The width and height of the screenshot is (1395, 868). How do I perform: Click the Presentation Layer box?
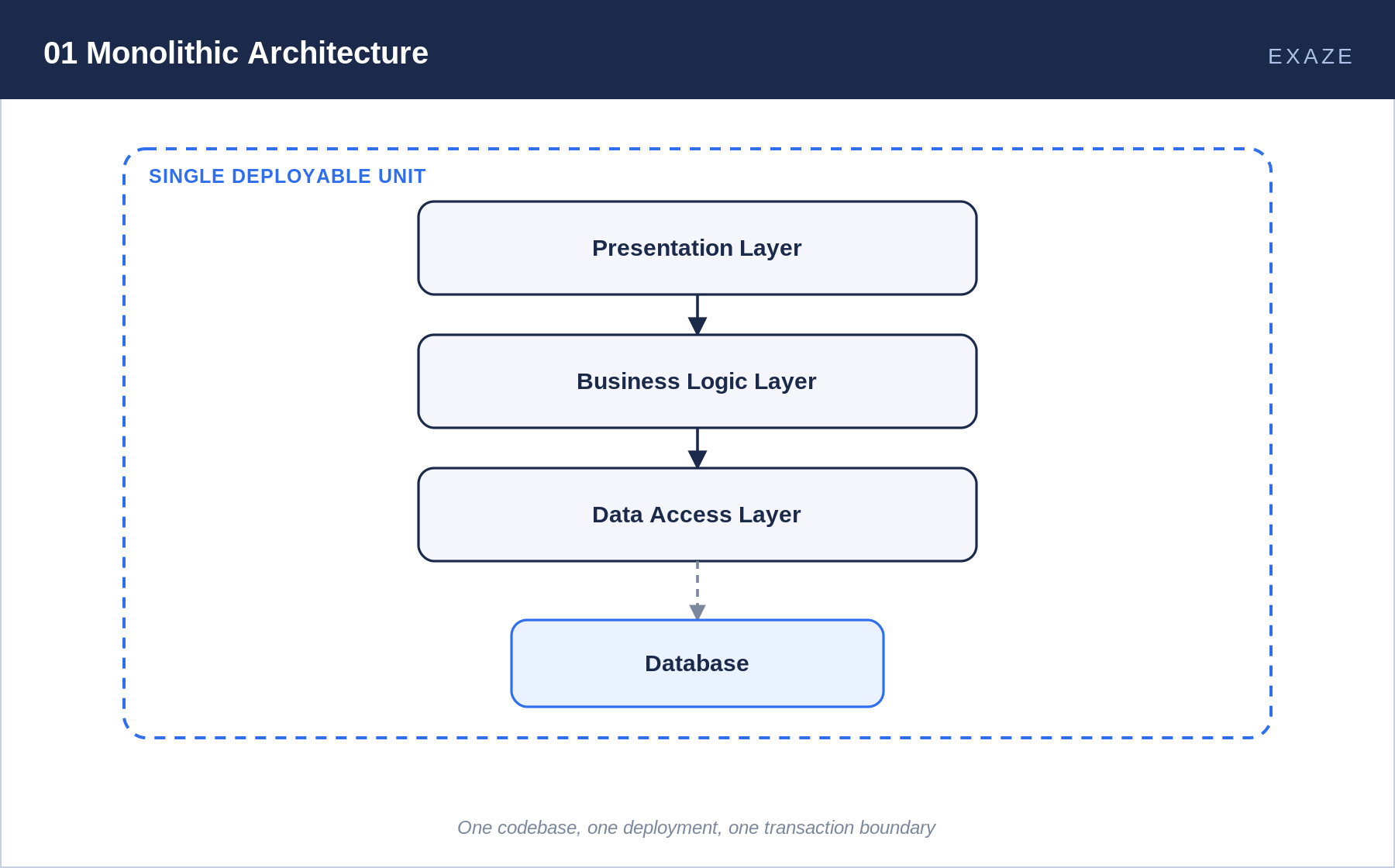point(697,248)
